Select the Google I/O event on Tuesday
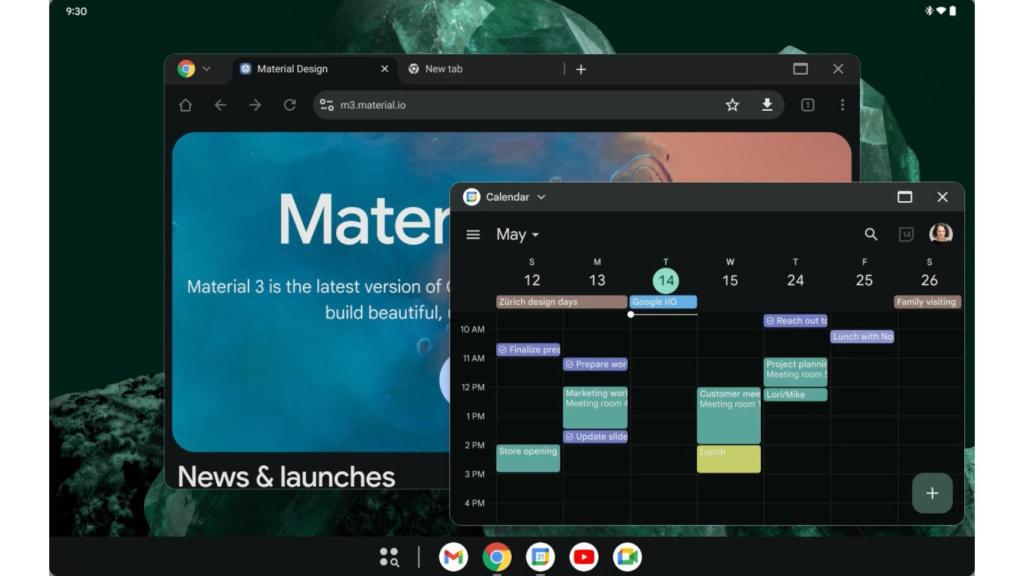This screenshot has height=576, width=1024. click(x=662, y=301)
